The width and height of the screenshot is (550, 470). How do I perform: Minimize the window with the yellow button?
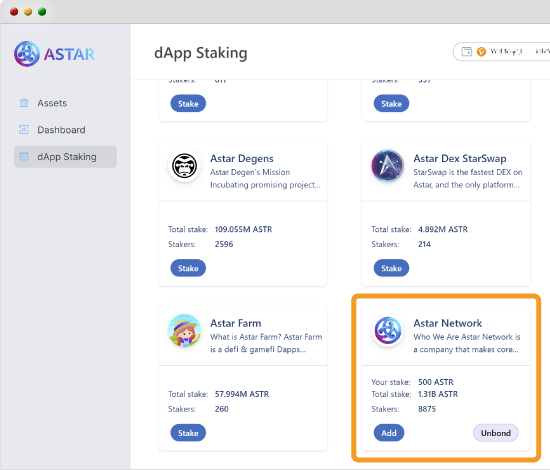(28, 12)
